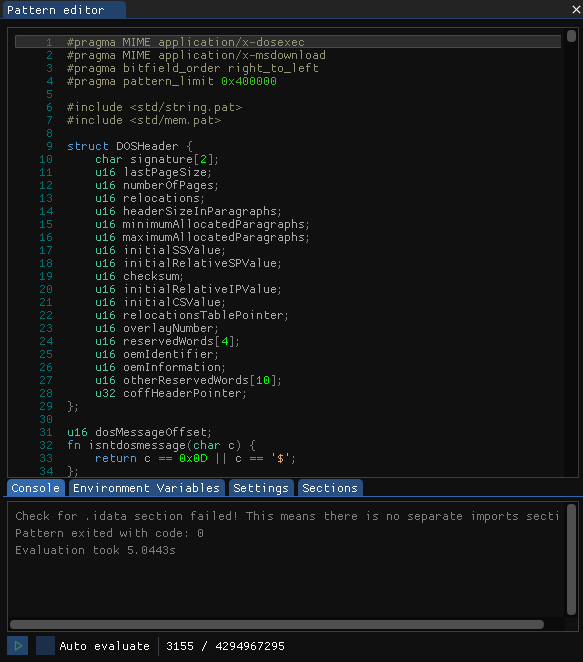
Task: Toggle the Auto evaluate checkbox
Action: pos(45,646)
